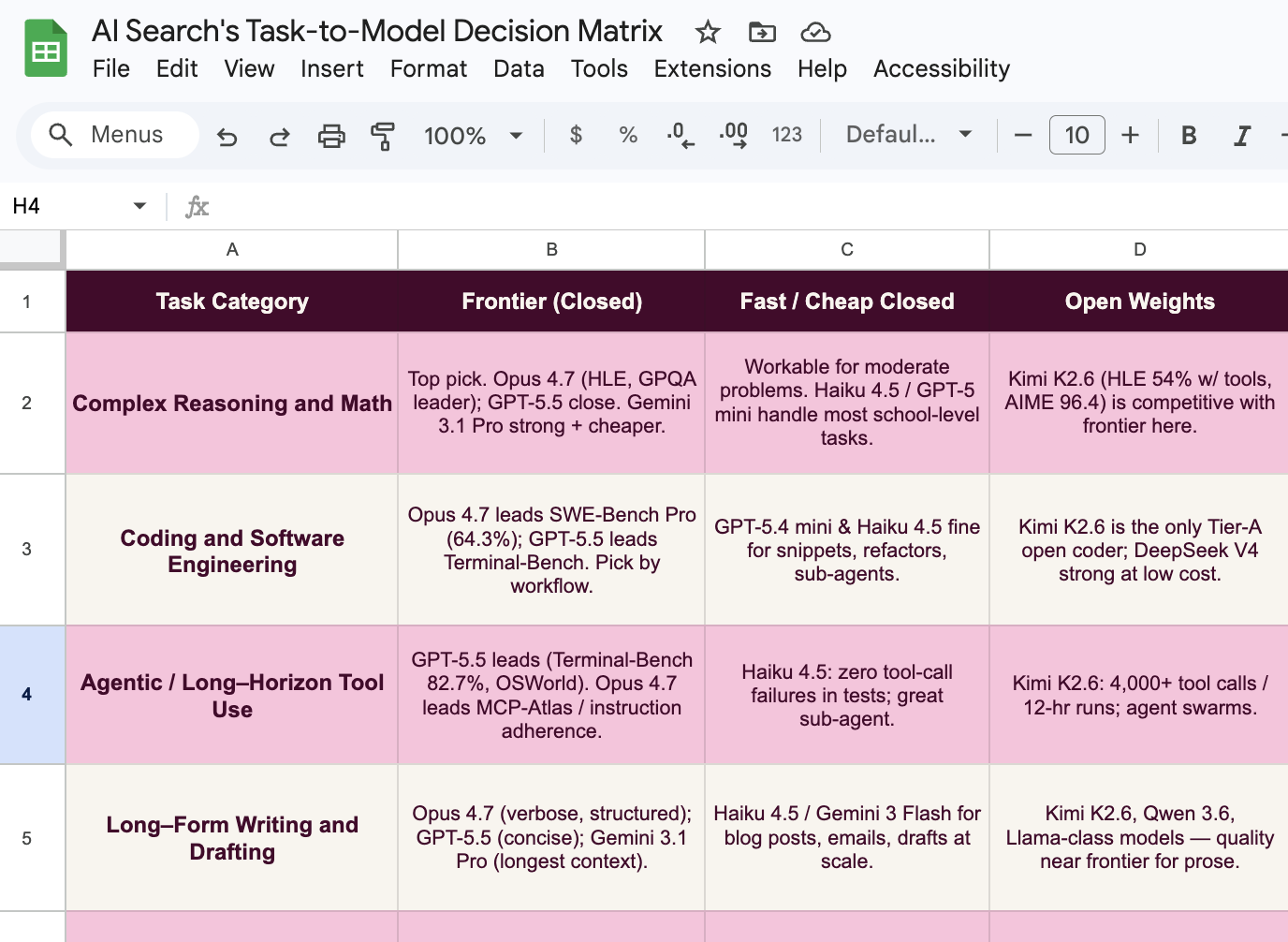Open the Help menu
Viewport: 1288px width, 942px height.
pos(822,68)
